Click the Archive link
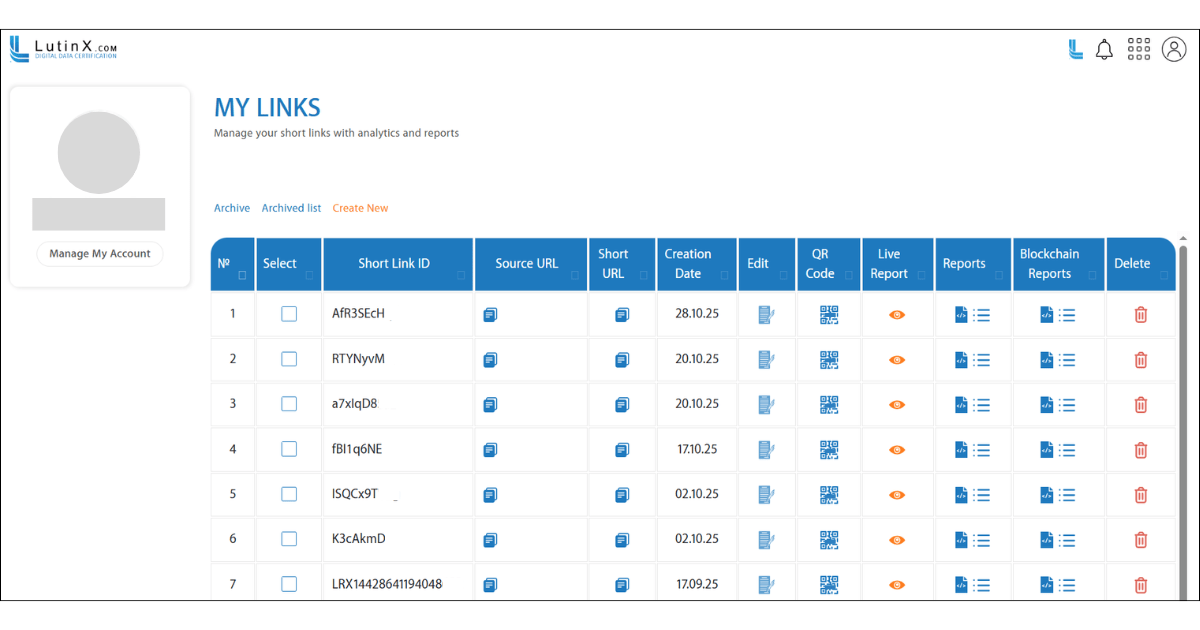The image size is (1200, 630). [x=232, y=208]
